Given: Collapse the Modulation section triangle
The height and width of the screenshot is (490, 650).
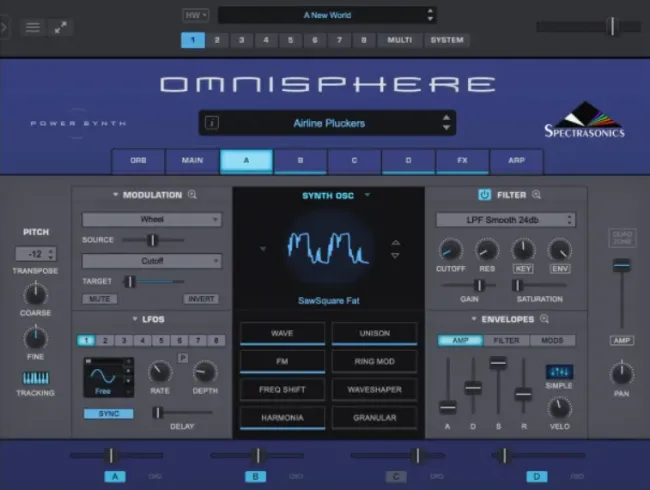Looking at the screenshot, I should pyautogui.click(x=115, y=194).
